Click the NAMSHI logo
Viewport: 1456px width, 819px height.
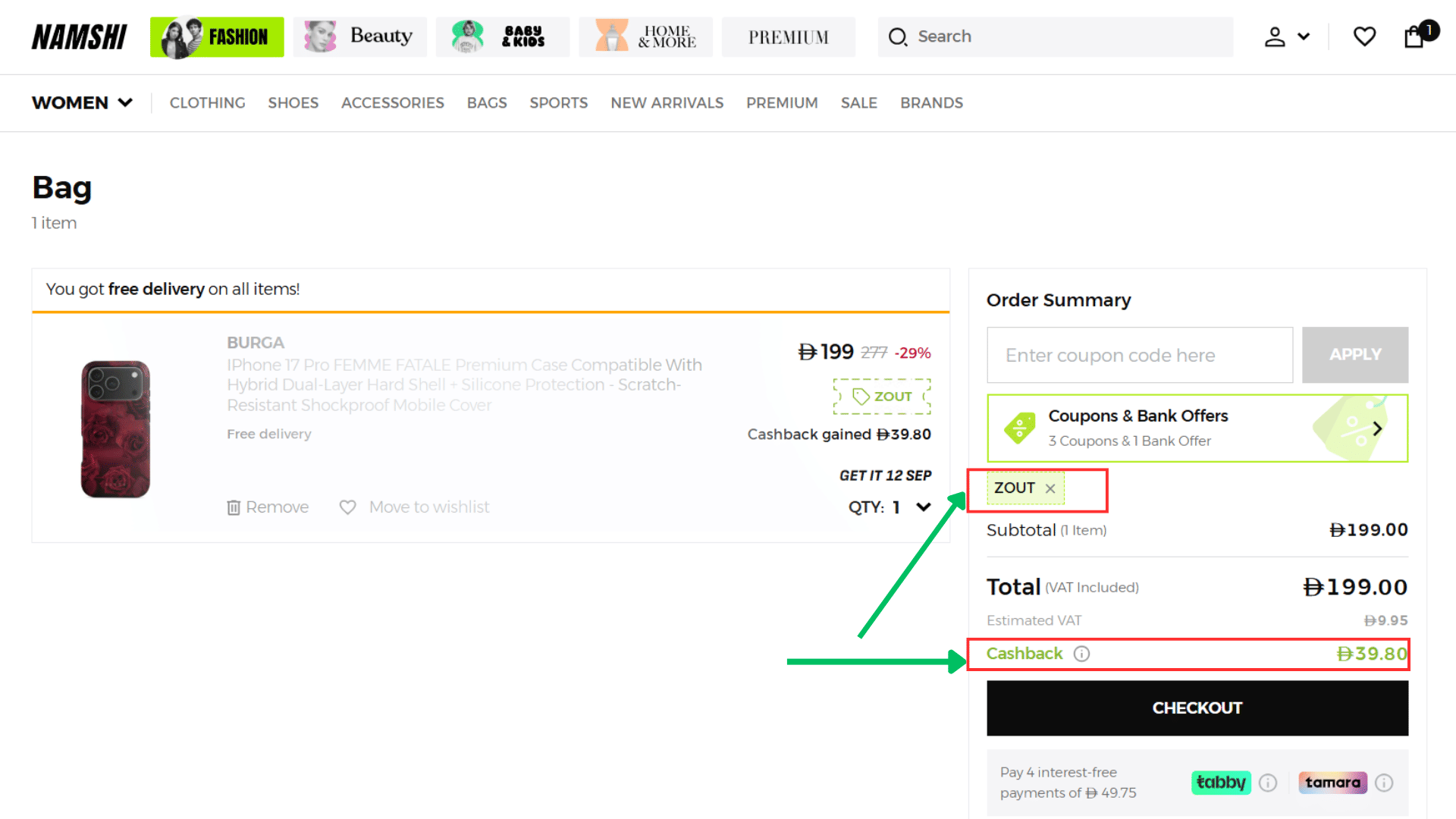(x=79, y=36)
